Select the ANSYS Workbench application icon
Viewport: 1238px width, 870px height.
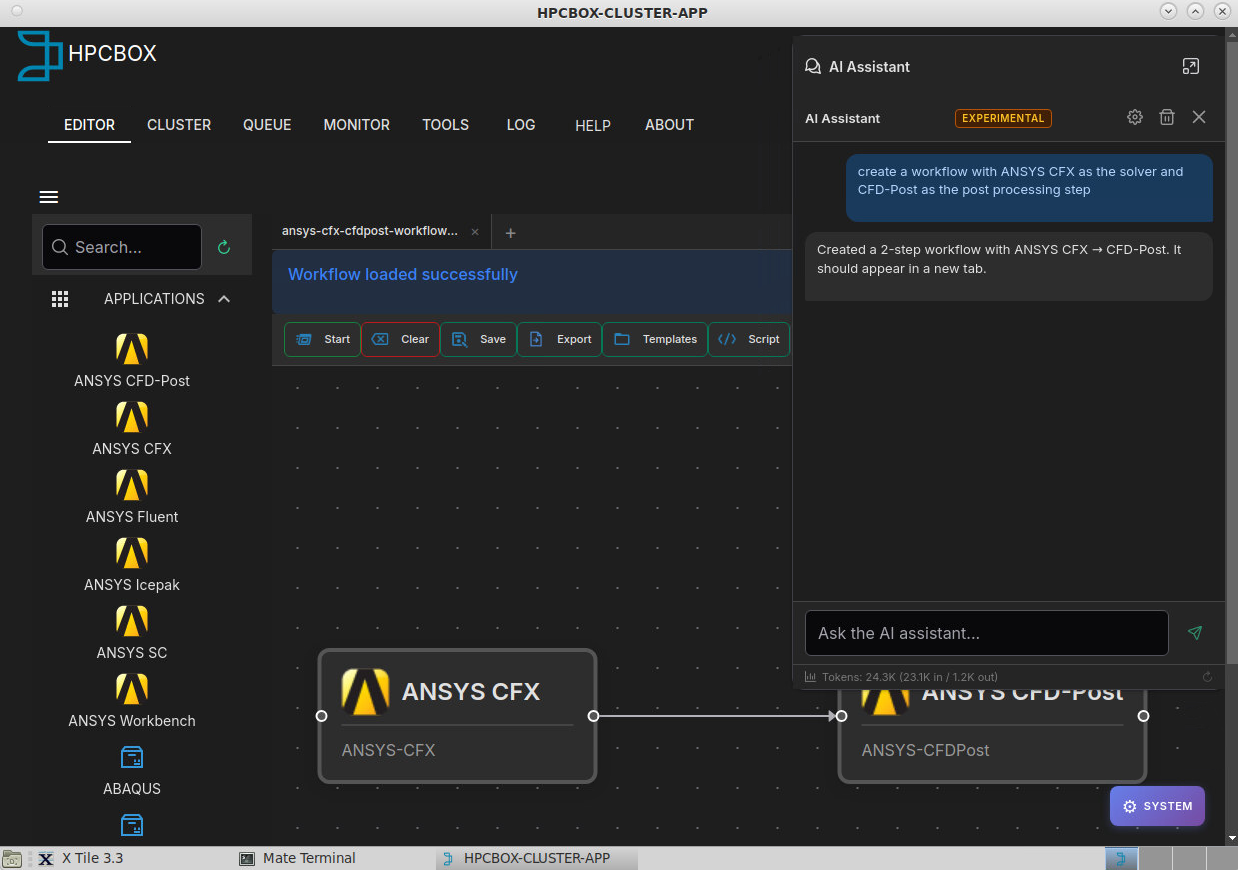tap(132, 688)
